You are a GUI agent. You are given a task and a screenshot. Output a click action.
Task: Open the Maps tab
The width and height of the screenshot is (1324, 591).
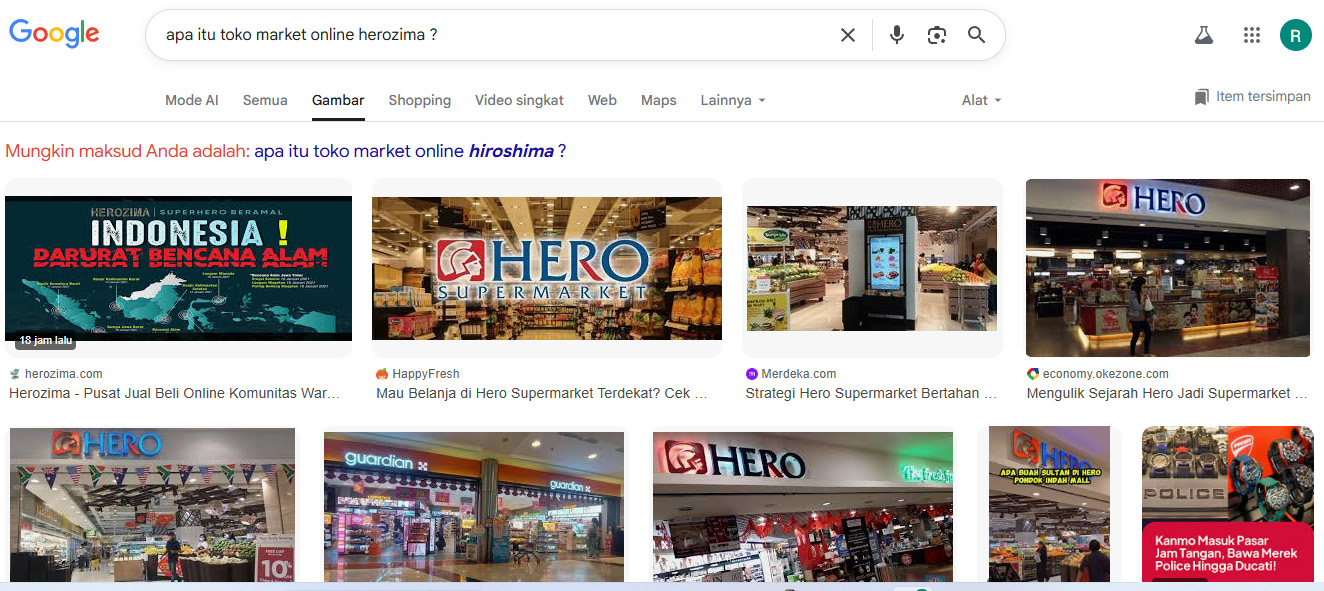pos(659,100)
